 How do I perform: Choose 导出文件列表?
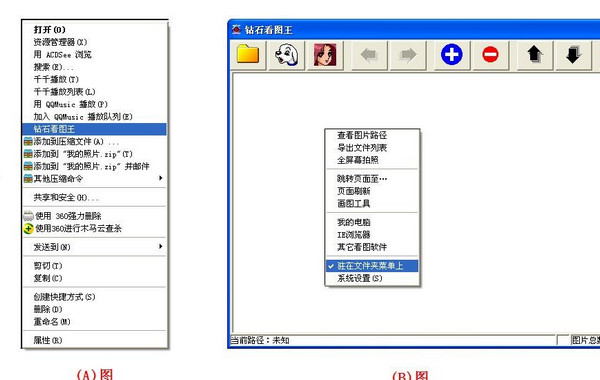(x=372, y=148)
